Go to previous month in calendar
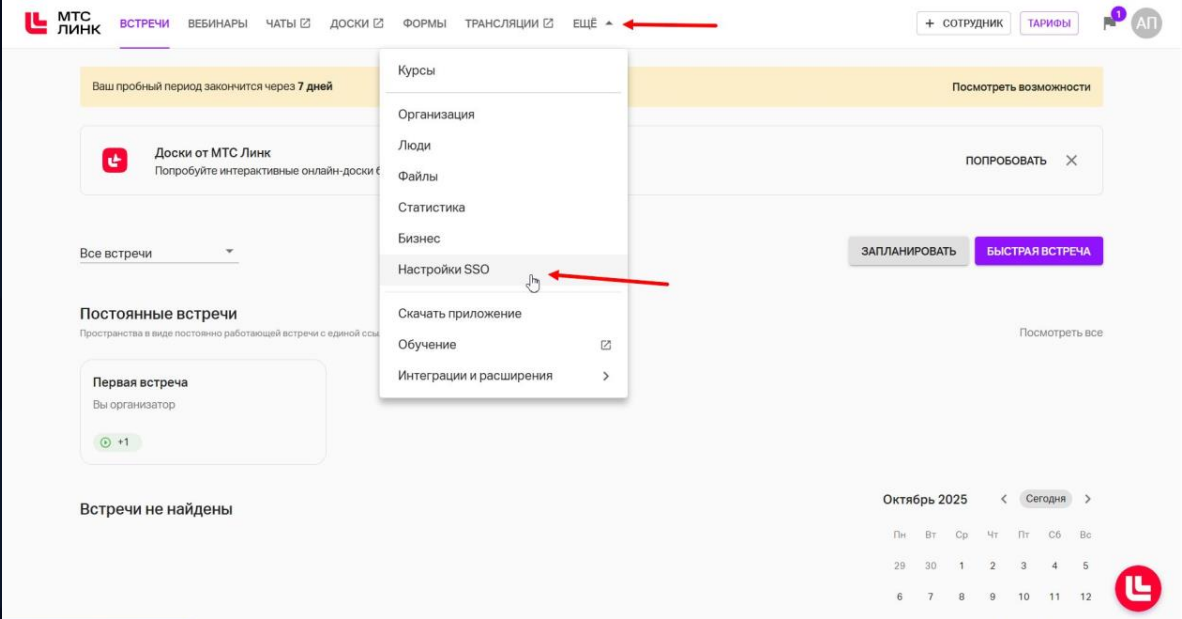Viewport: 1182px width, 619px height. coord(1004,499)
